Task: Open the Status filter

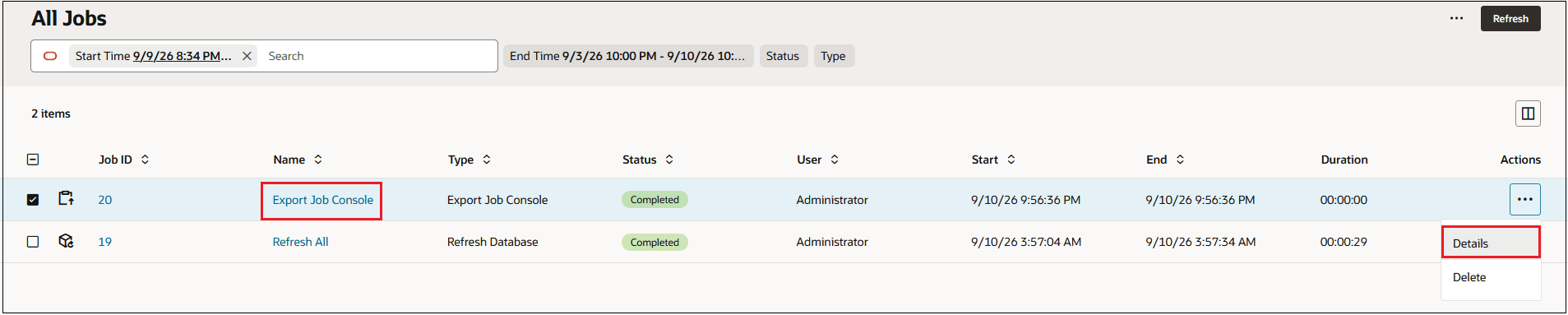Action: pyautogui.click(x=783, y=56)
